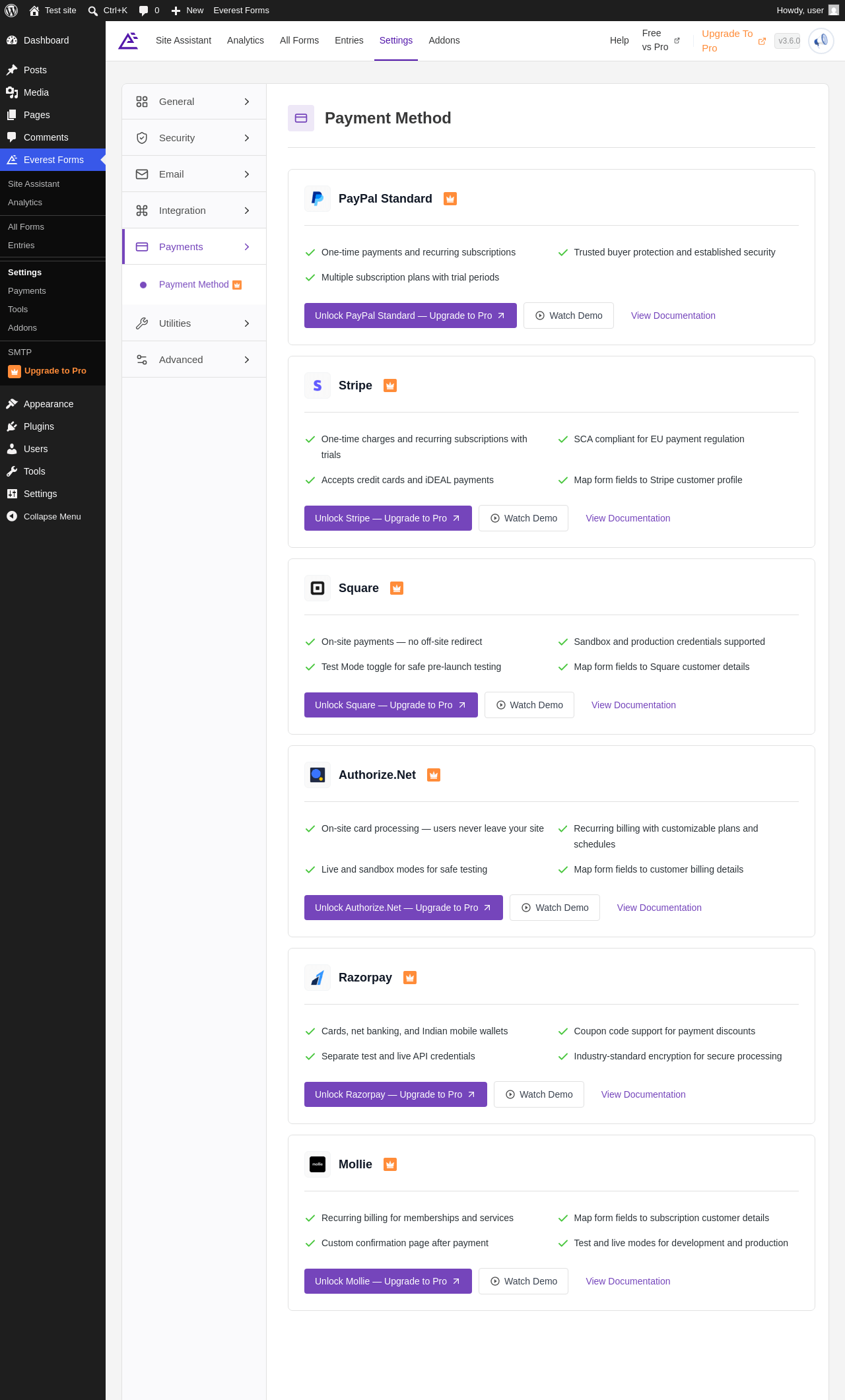Click the pro crown badge beside PayPal Standard
This screenshot has height=1400, width=845.
[x=450, y=199]
